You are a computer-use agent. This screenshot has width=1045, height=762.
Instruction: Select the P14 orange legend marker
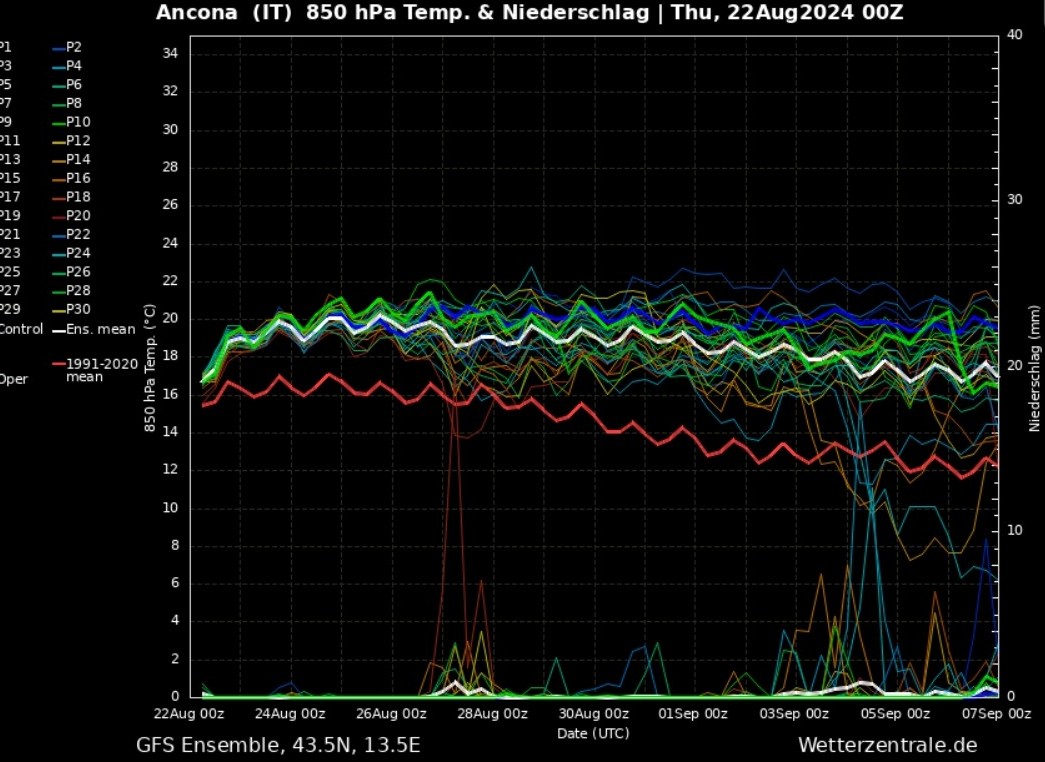58,160
